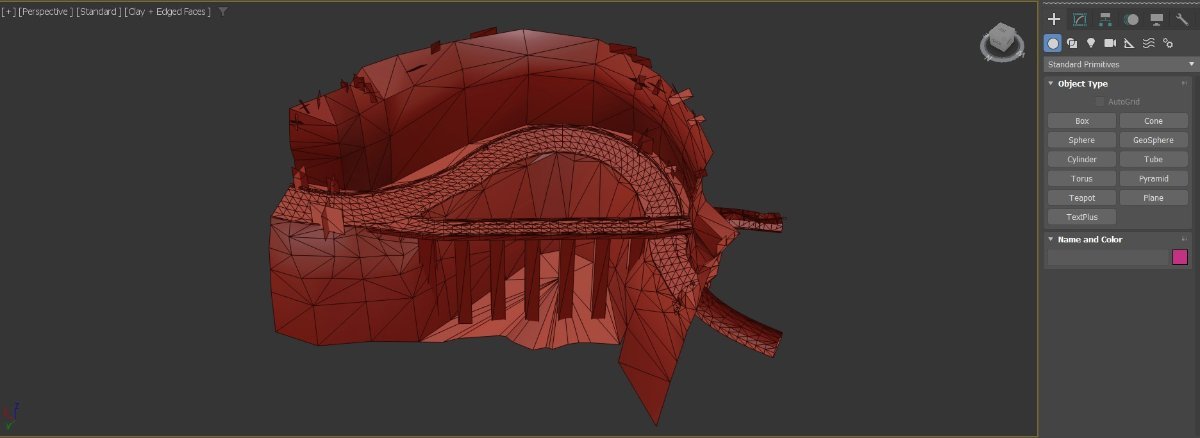Enable the AutoGrid checkbox

coord(1100,102)
